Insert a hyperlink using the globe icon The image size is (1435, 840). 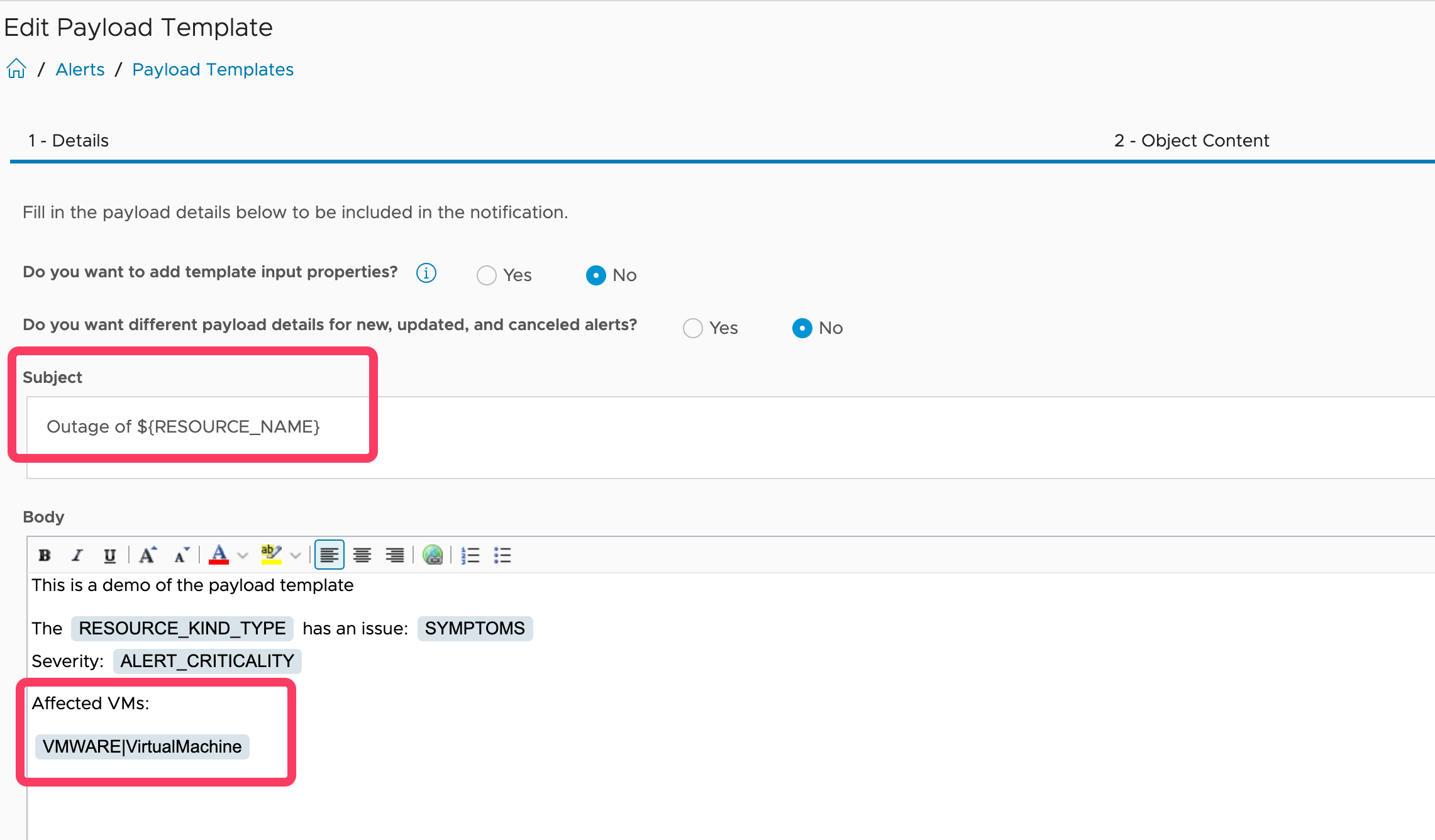pyautogui.click(x=433, y=555)
